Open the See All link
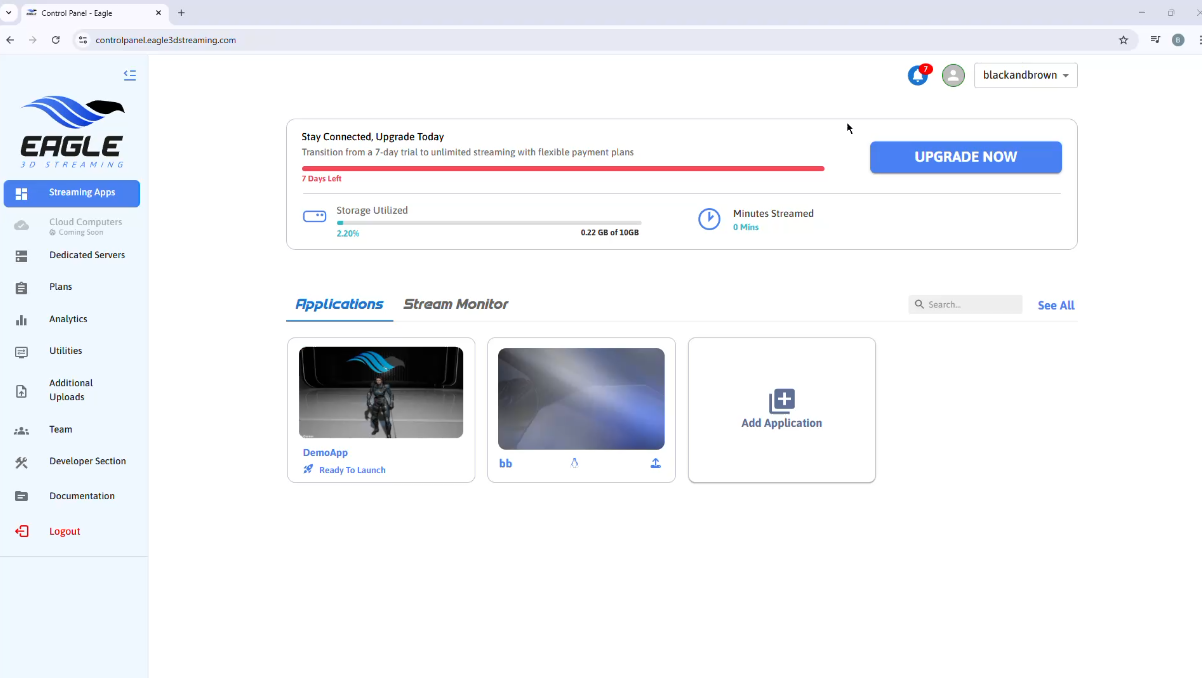The image size is (1202, 678). point(1055,306)
